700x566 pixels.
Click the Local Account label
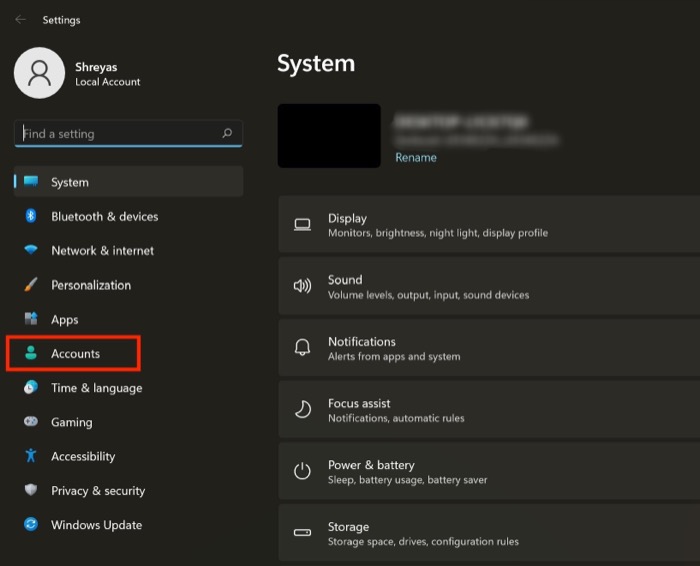coord(108,82)
